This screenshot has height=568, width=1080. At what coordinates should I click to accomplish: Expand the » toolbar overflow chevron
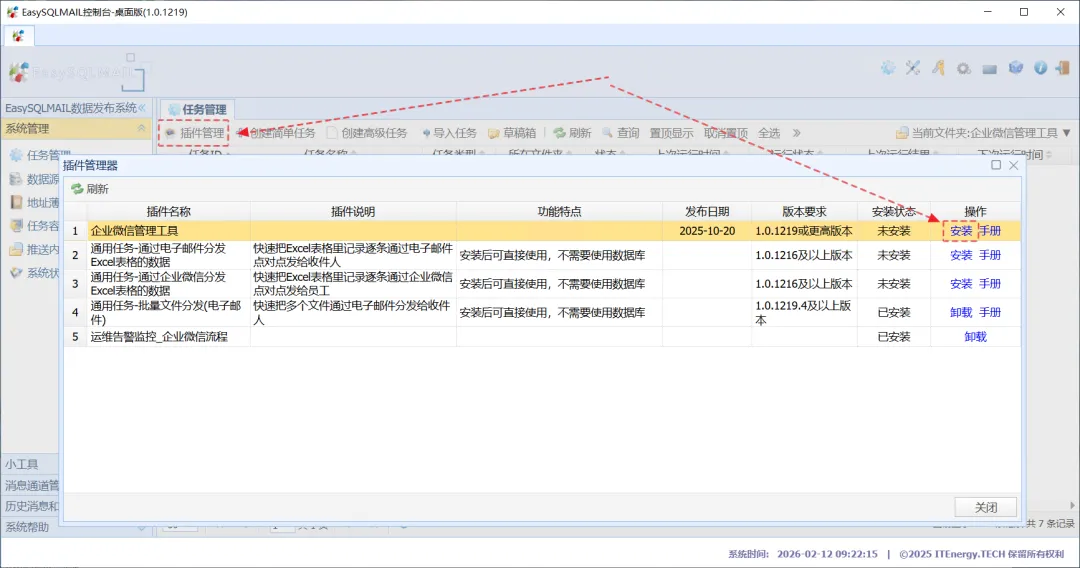[x=796, y=133]
